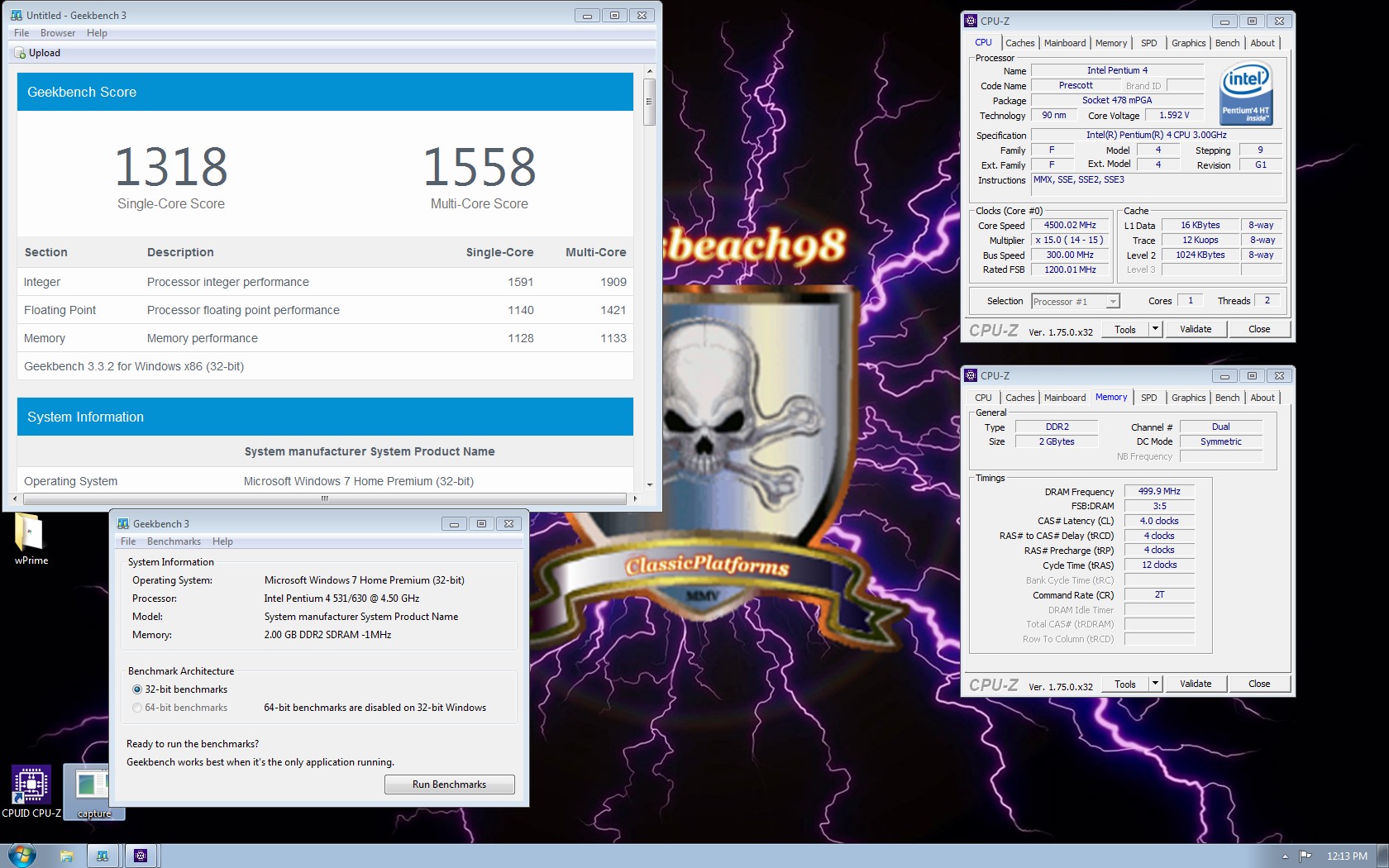1389x868 pixels.
Task: Click horizontal scrollbar thumb in Geekbench results
Action: coord(325,498)
